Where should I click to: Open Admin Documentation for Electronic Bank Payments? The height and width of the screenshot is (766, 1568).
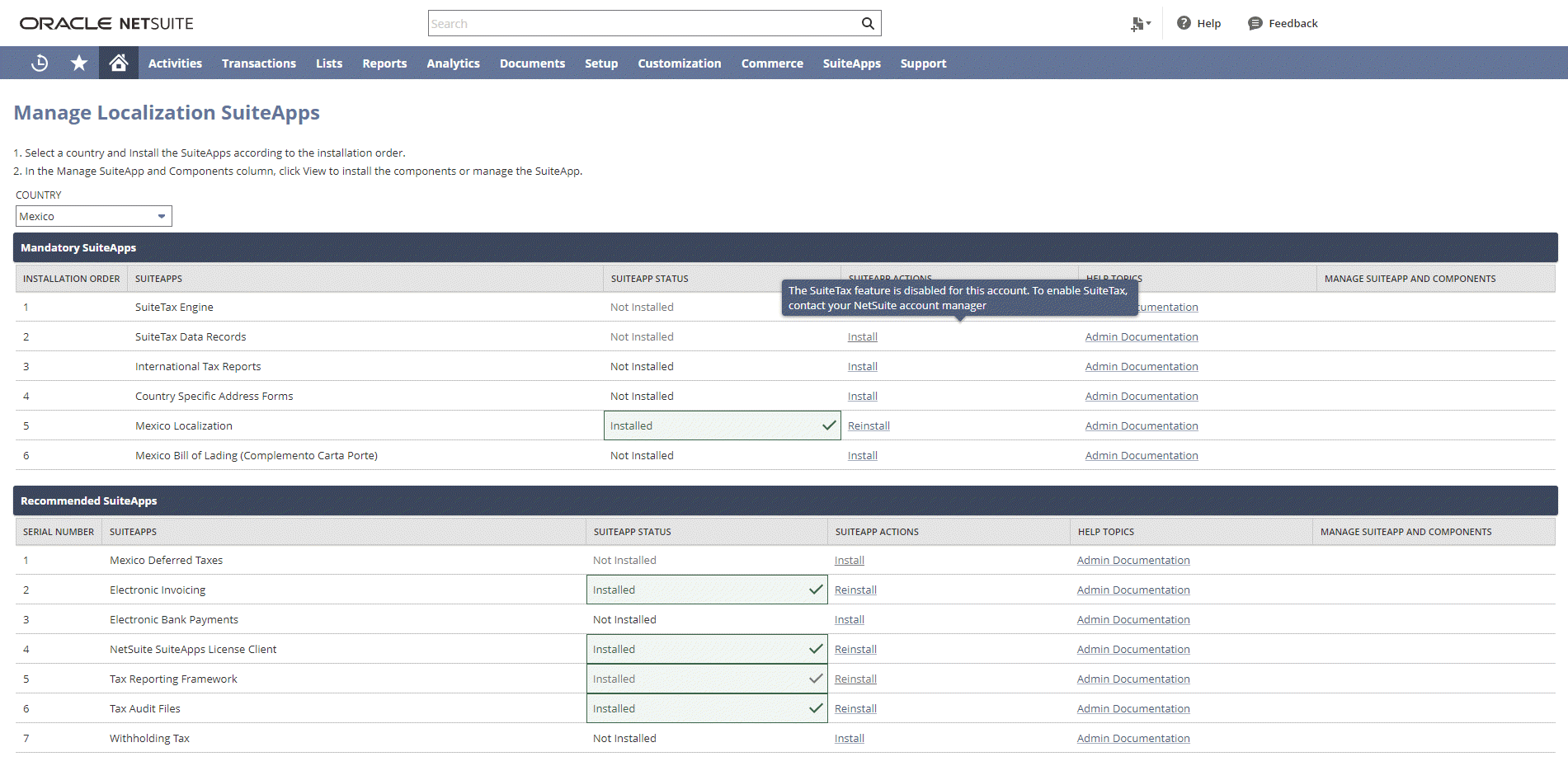tap(1133, 619)
